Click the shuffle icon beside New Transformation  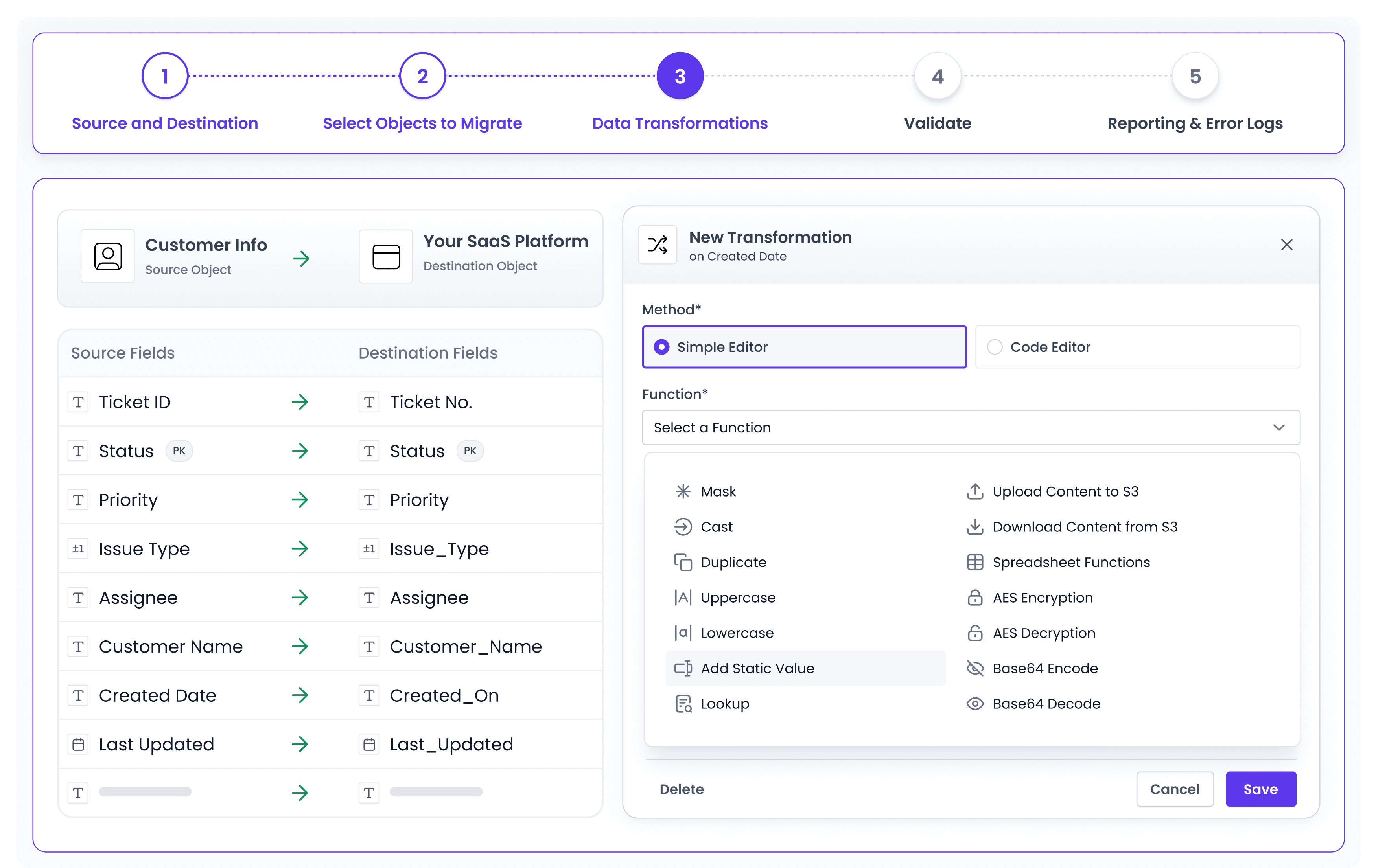click(x=658, y=245)
